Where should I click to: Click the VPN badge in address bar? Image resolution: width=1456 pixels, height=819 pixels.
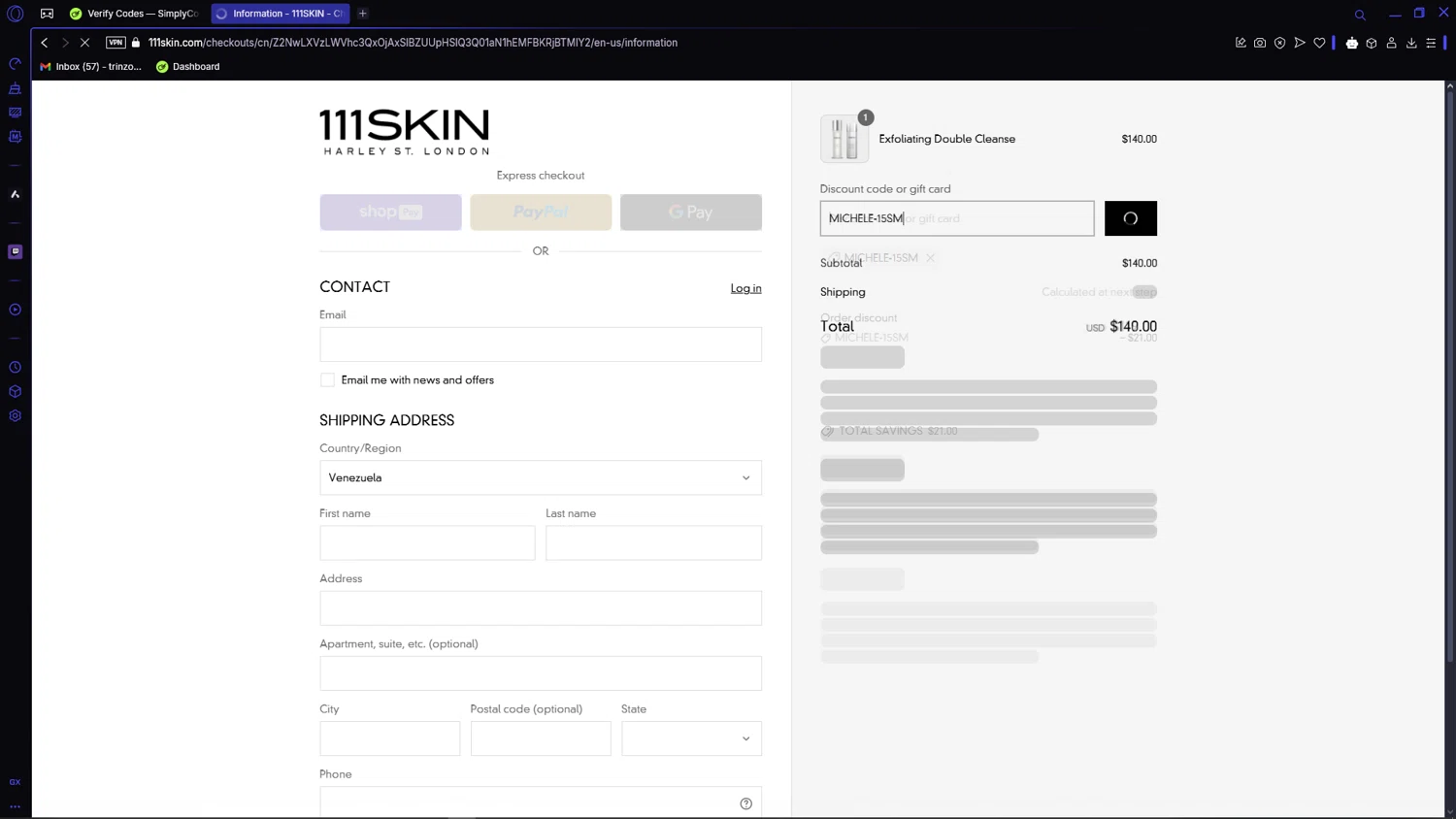point(116,43)
